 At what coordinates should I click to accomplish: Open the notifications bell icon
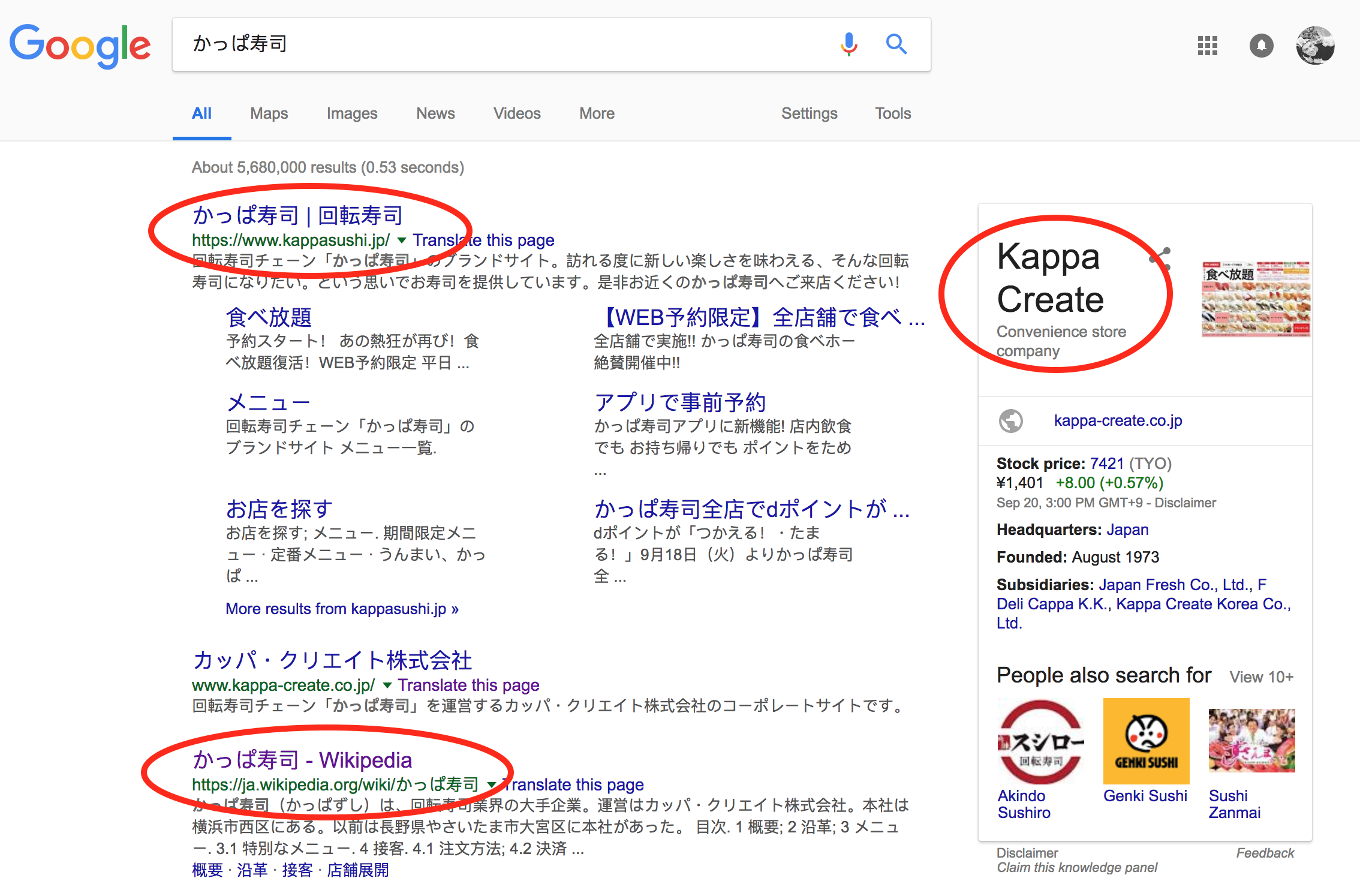1261,46
